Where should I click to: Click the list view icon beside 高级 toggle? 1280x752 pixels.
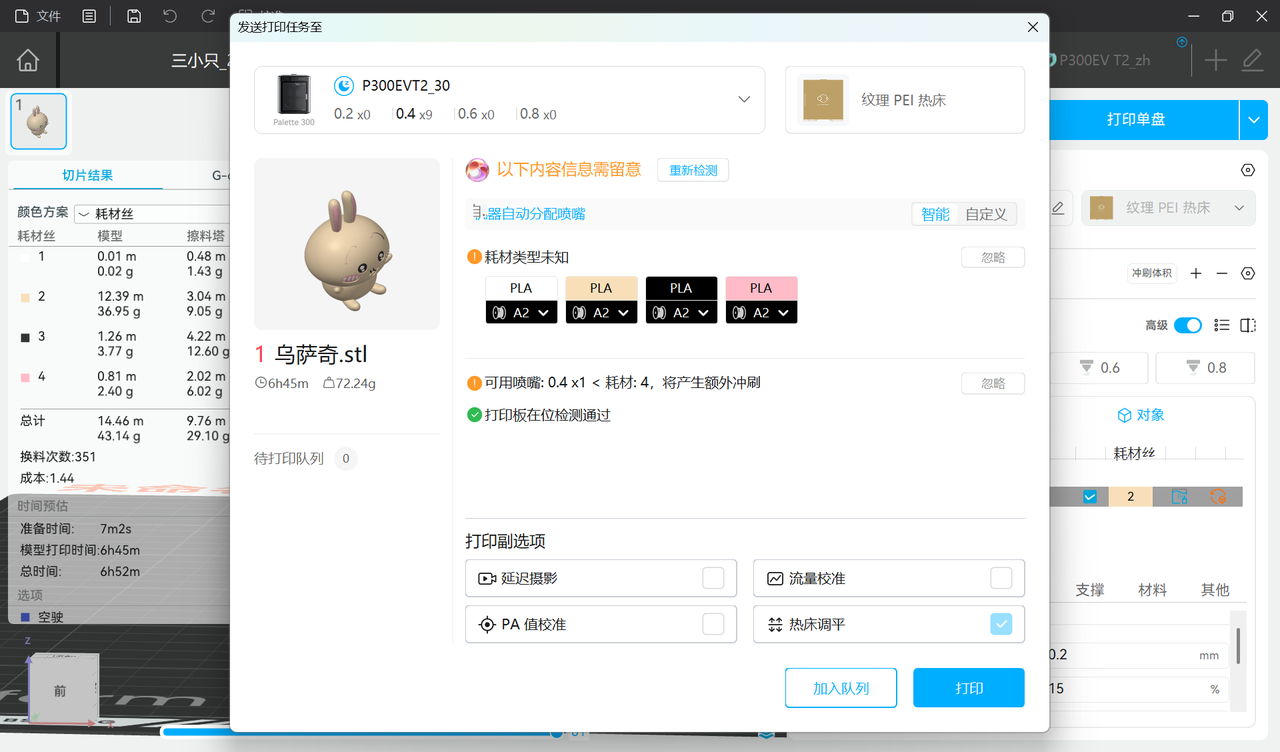tap(1221, 325)
